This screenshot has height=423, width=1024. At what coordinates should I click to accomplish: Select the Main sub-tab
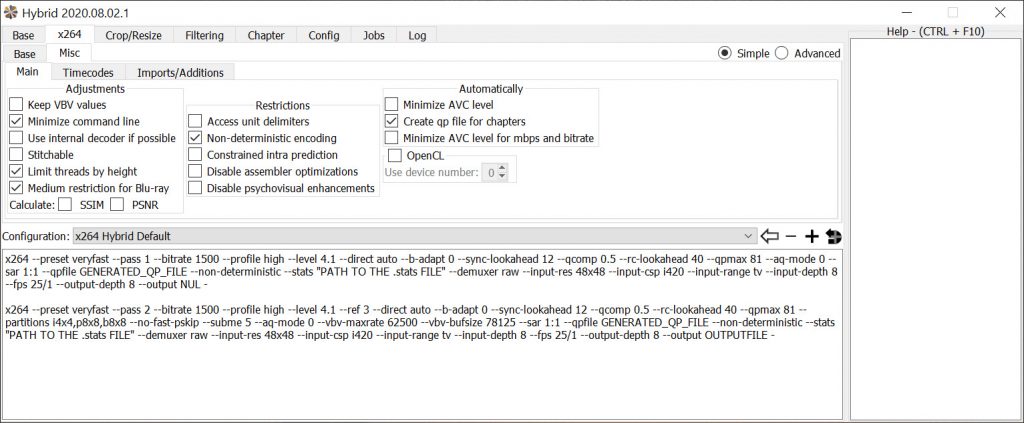pyautogui.click(x=27, y=72)
